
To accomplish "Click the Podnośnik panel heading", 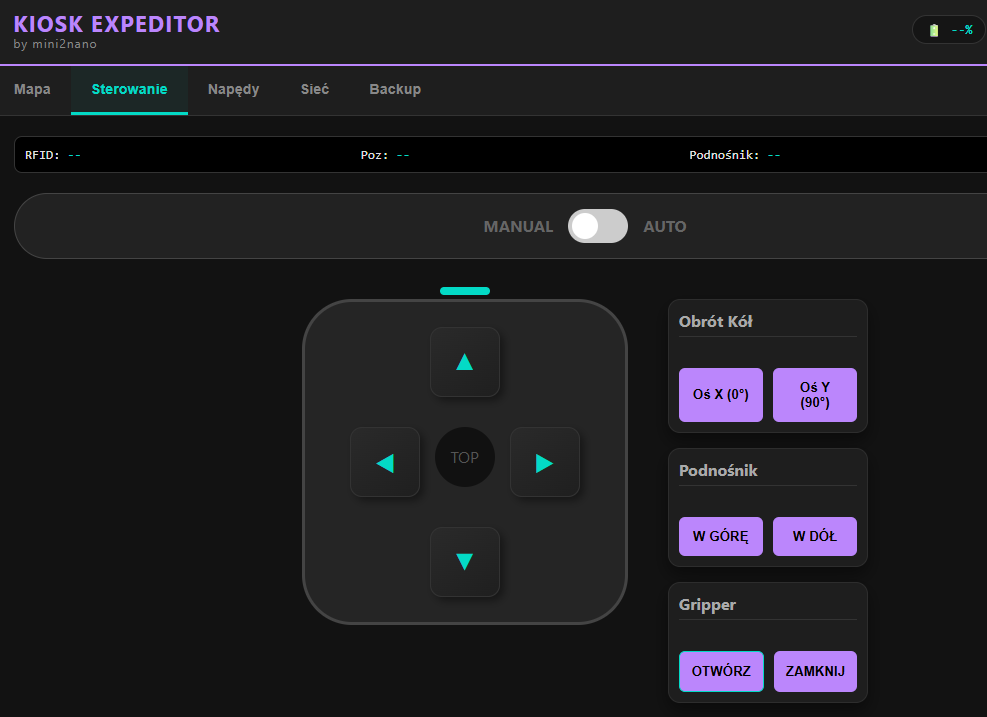I will (x=718, y=471).
